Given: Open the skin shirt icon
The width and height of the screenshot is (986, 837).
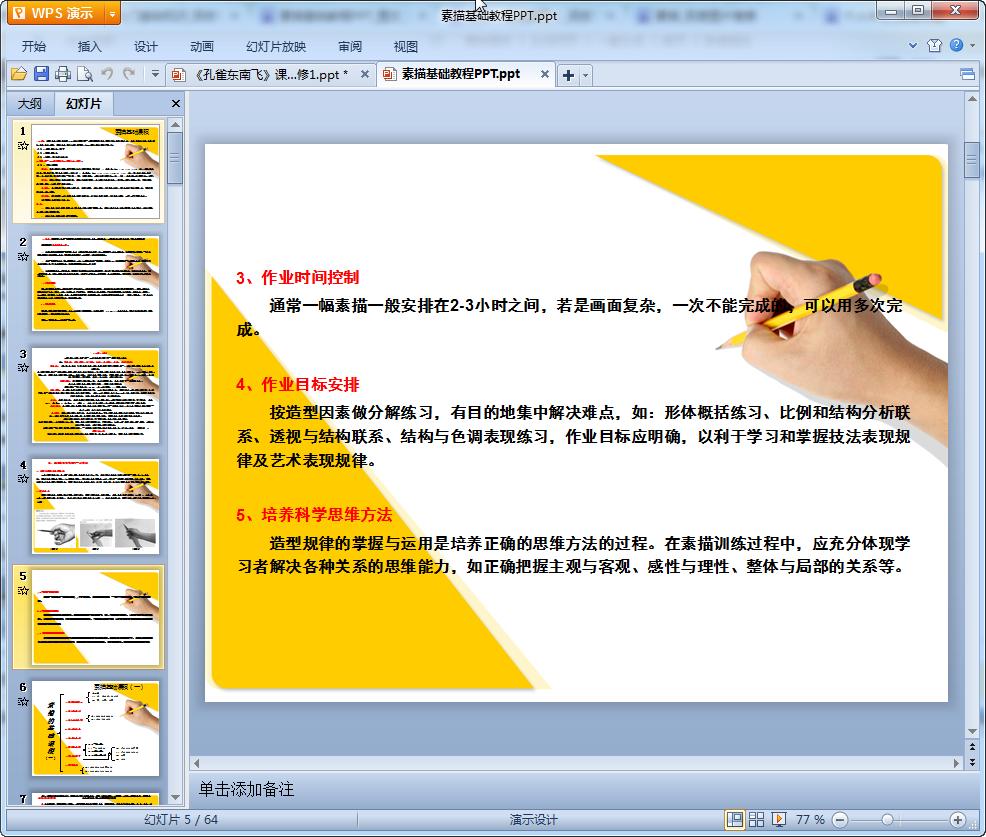Looking at the screenshot, I should pyautogui.click(x=934, y=45).
